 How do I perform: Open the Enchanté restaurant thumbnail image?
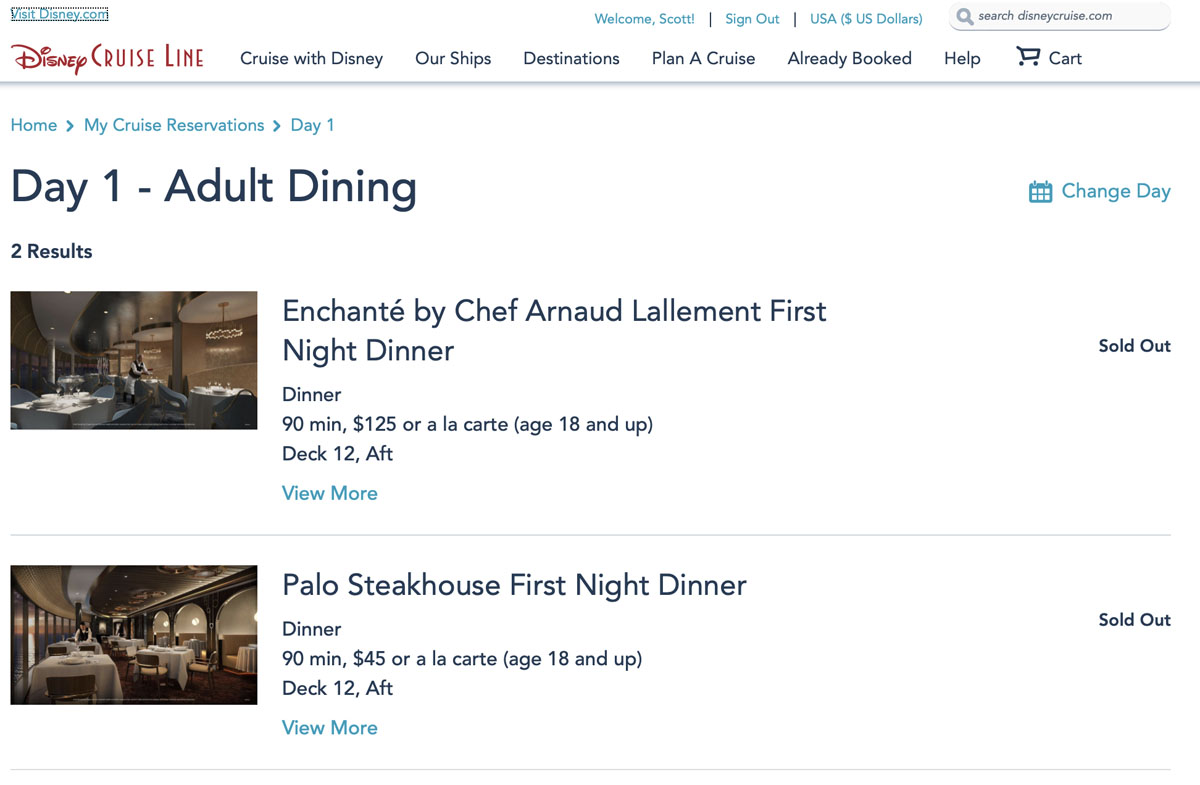point(134,361)
